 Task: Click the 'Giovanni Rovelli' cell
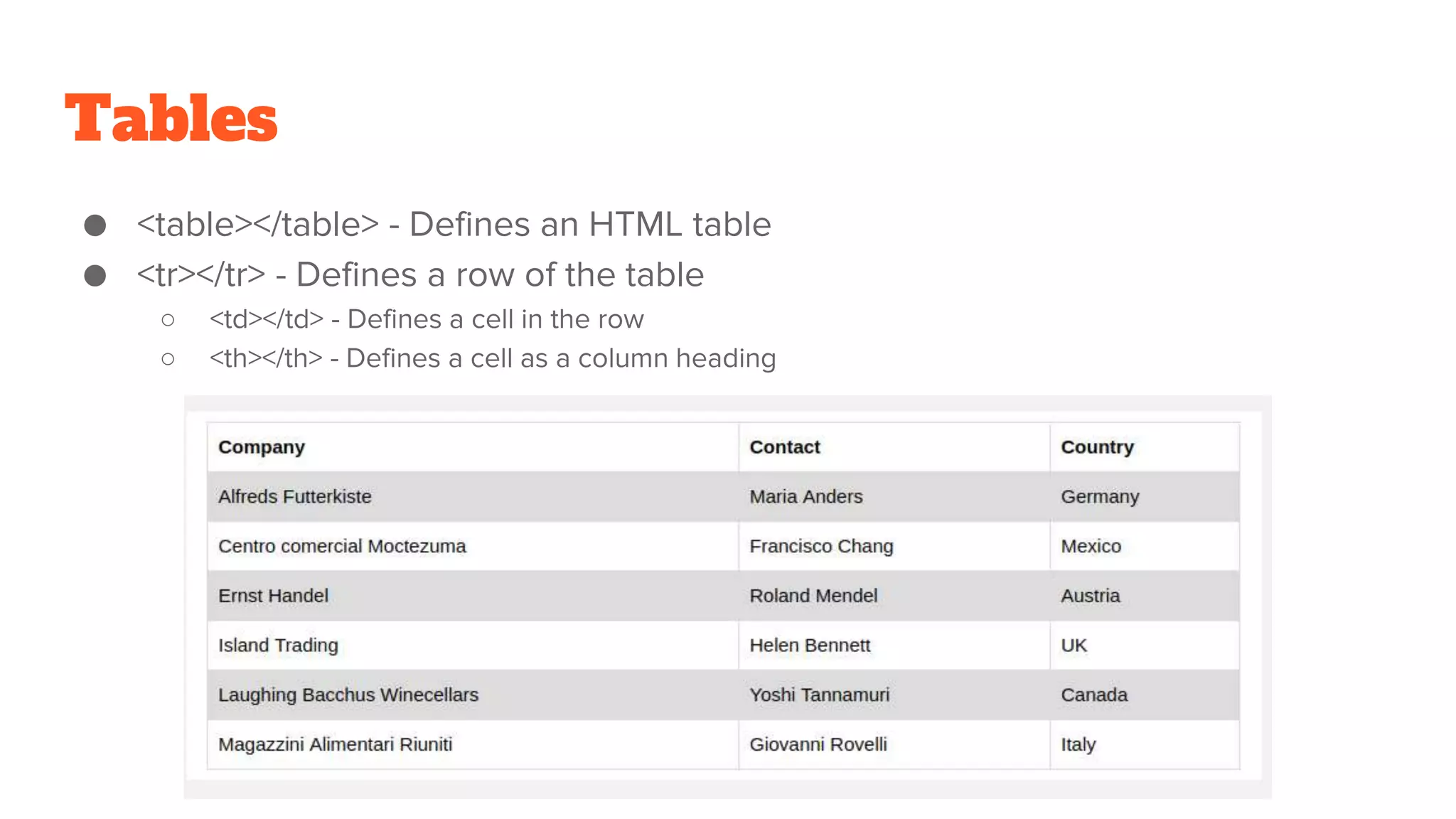pyautogui.click(x=894, y=744)
